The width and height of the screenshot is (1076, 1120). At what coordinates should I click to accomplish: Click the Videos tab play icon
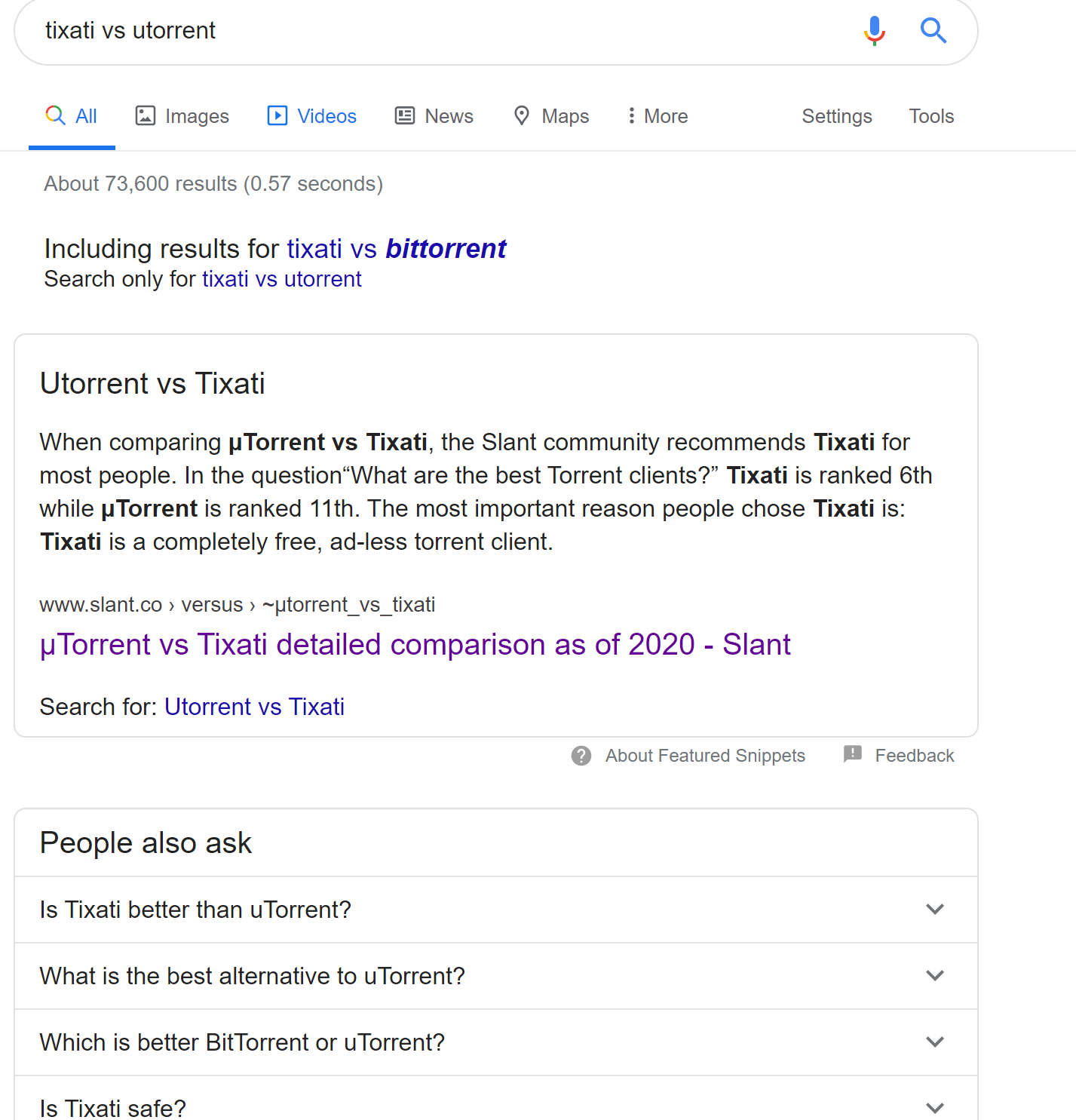(277, 115)
